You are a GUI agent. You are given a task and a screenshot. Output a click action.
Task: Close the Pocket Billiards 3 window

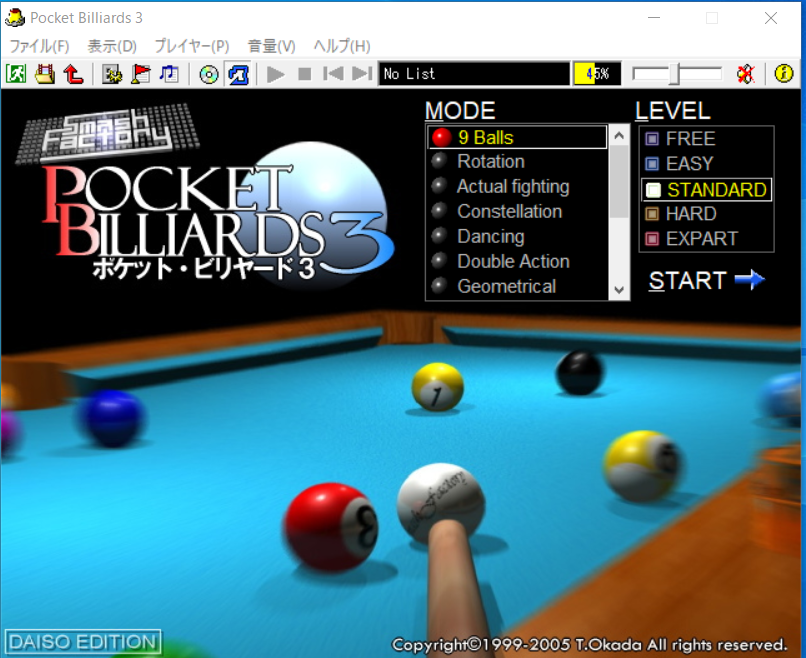[x=771, y=18]
